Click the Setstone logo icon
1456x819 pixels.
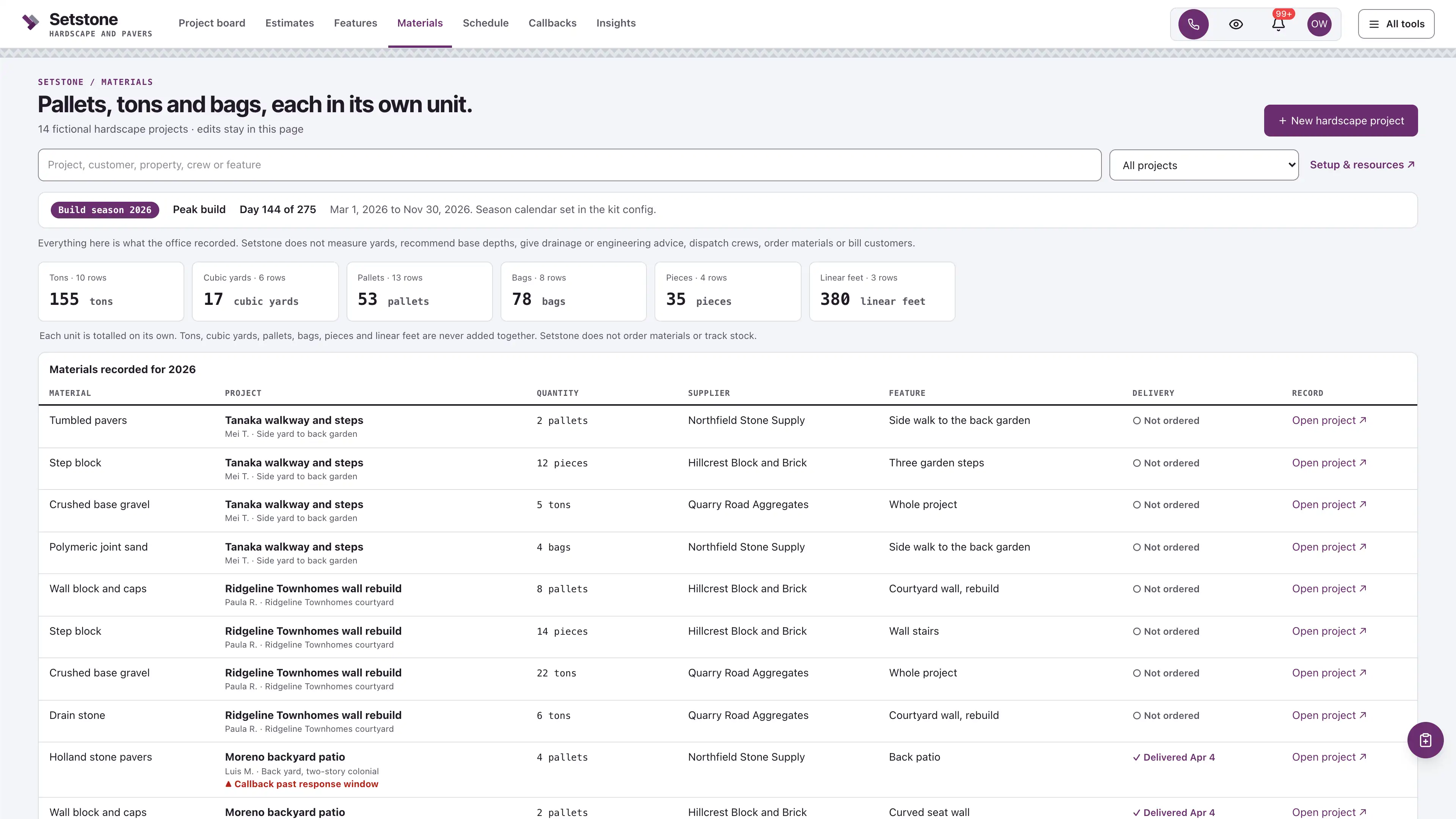click(30, 23)
